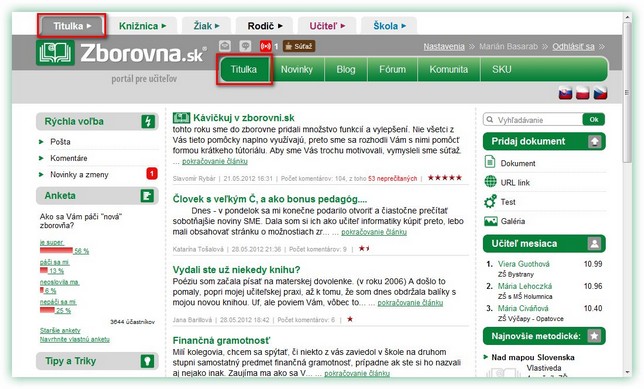This screenshot has width=644, height=389.
Task: Open article Finančná gramotnosť
Action: (221, 341)
